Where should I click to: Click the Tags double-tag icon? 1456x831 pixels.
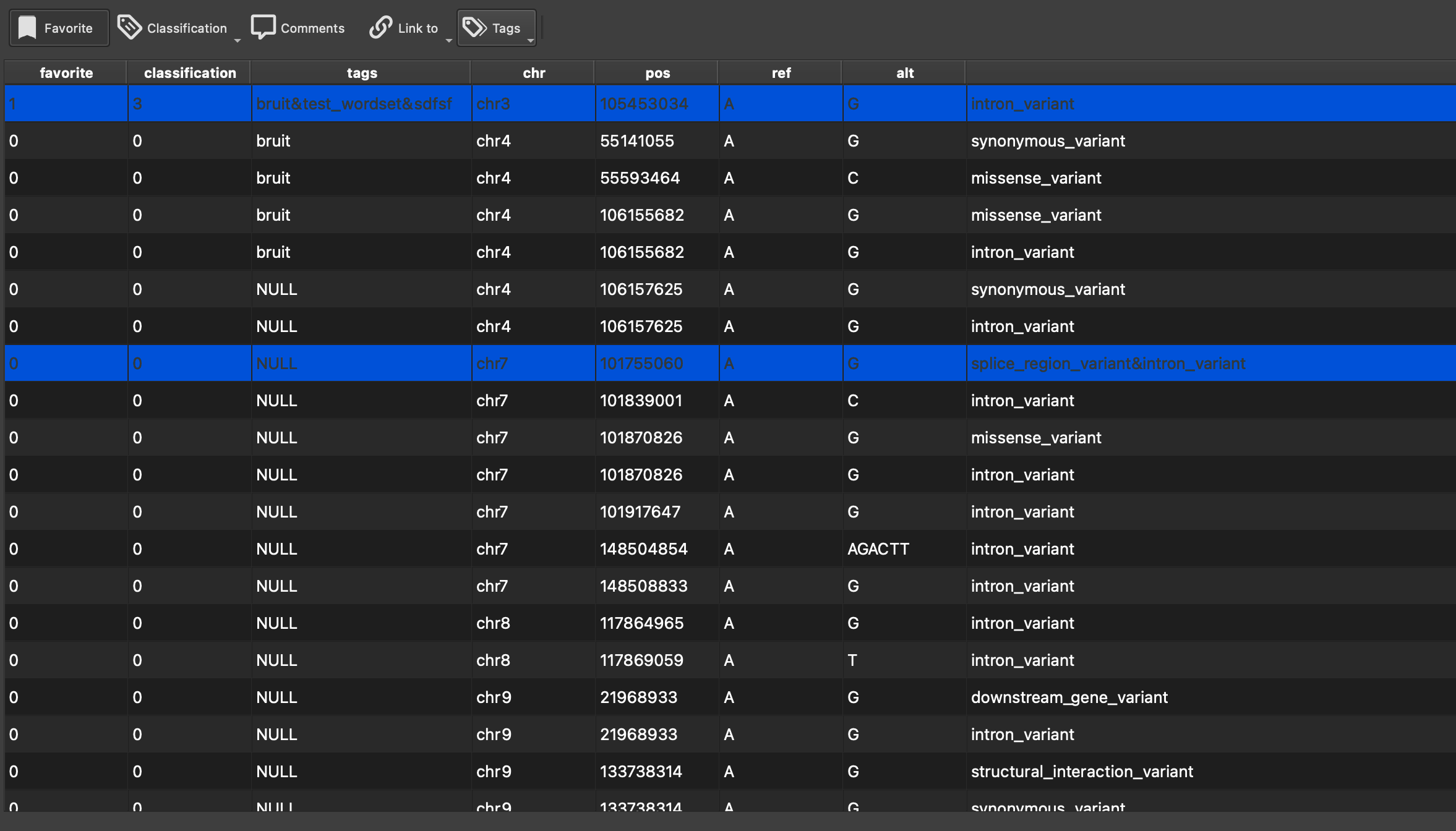[x=474, y=28]
